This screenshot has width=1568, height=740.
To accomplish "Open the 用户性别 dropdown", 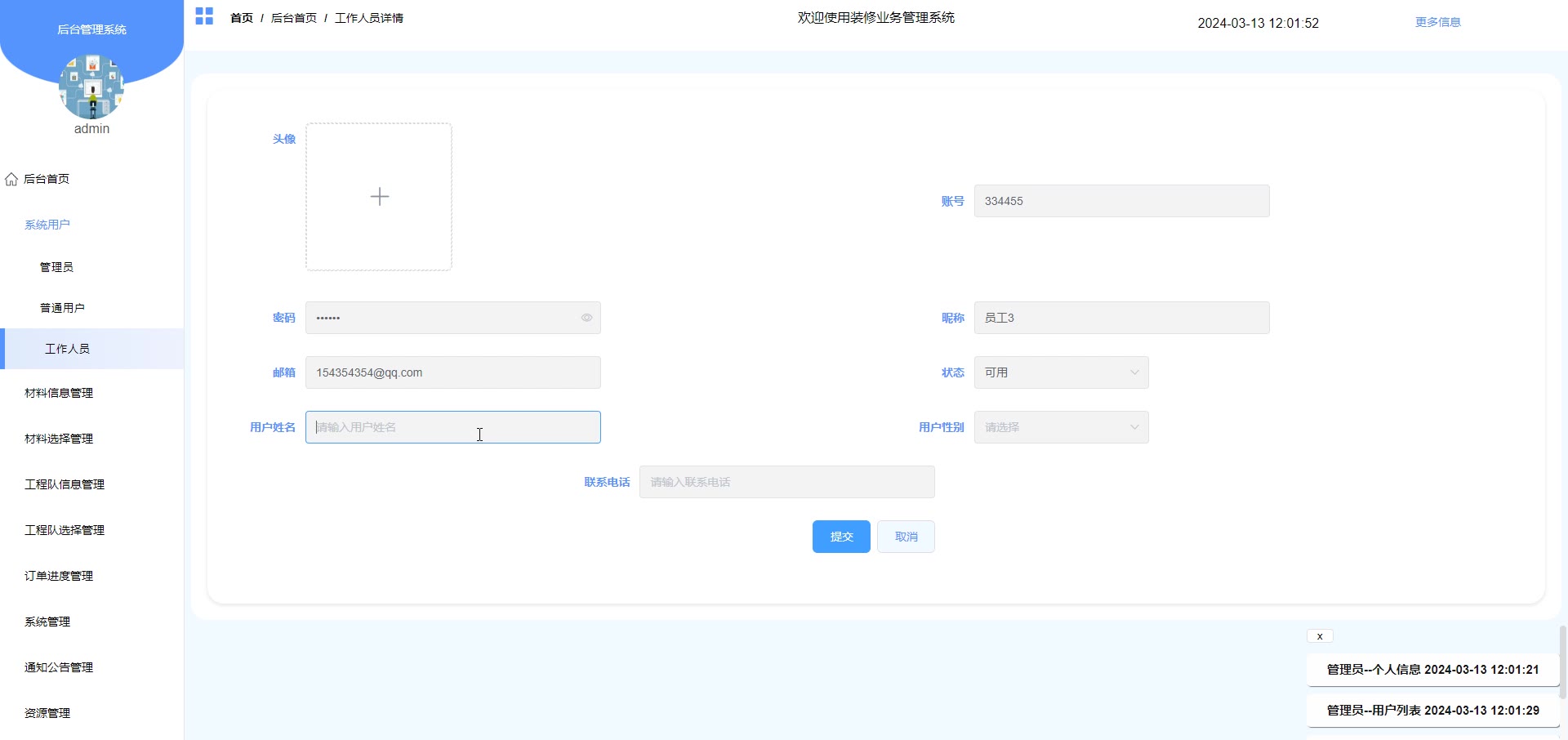I will (1061, 427).
